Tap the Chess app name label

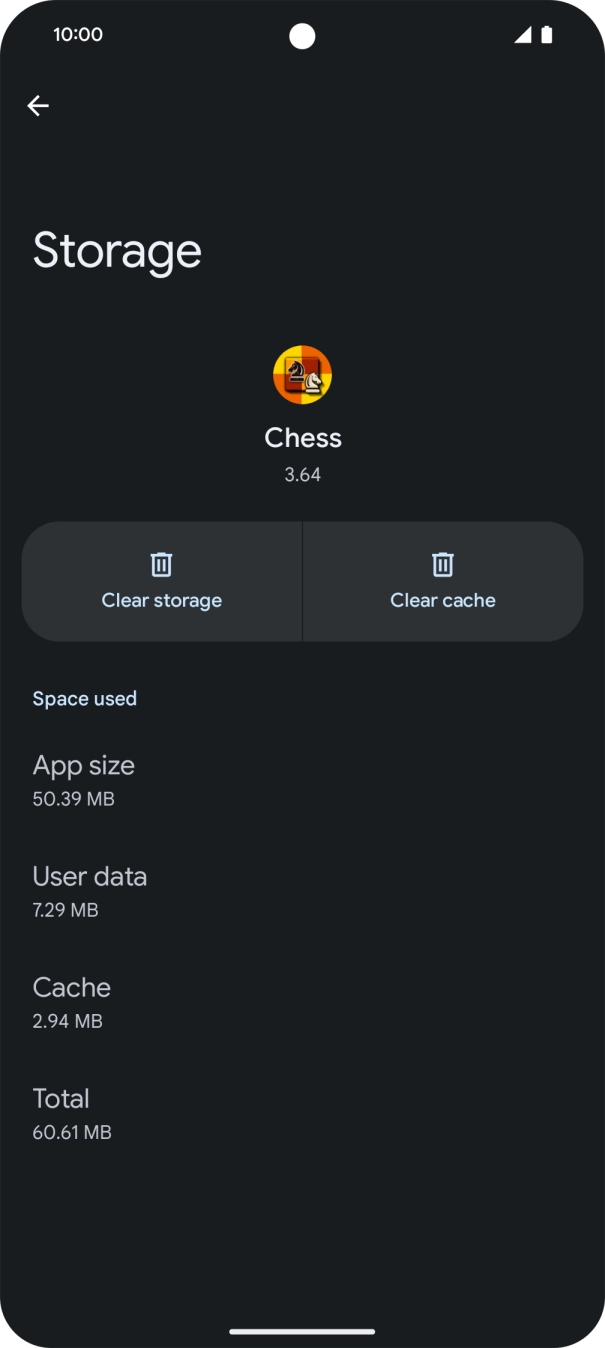coord(302,437)
